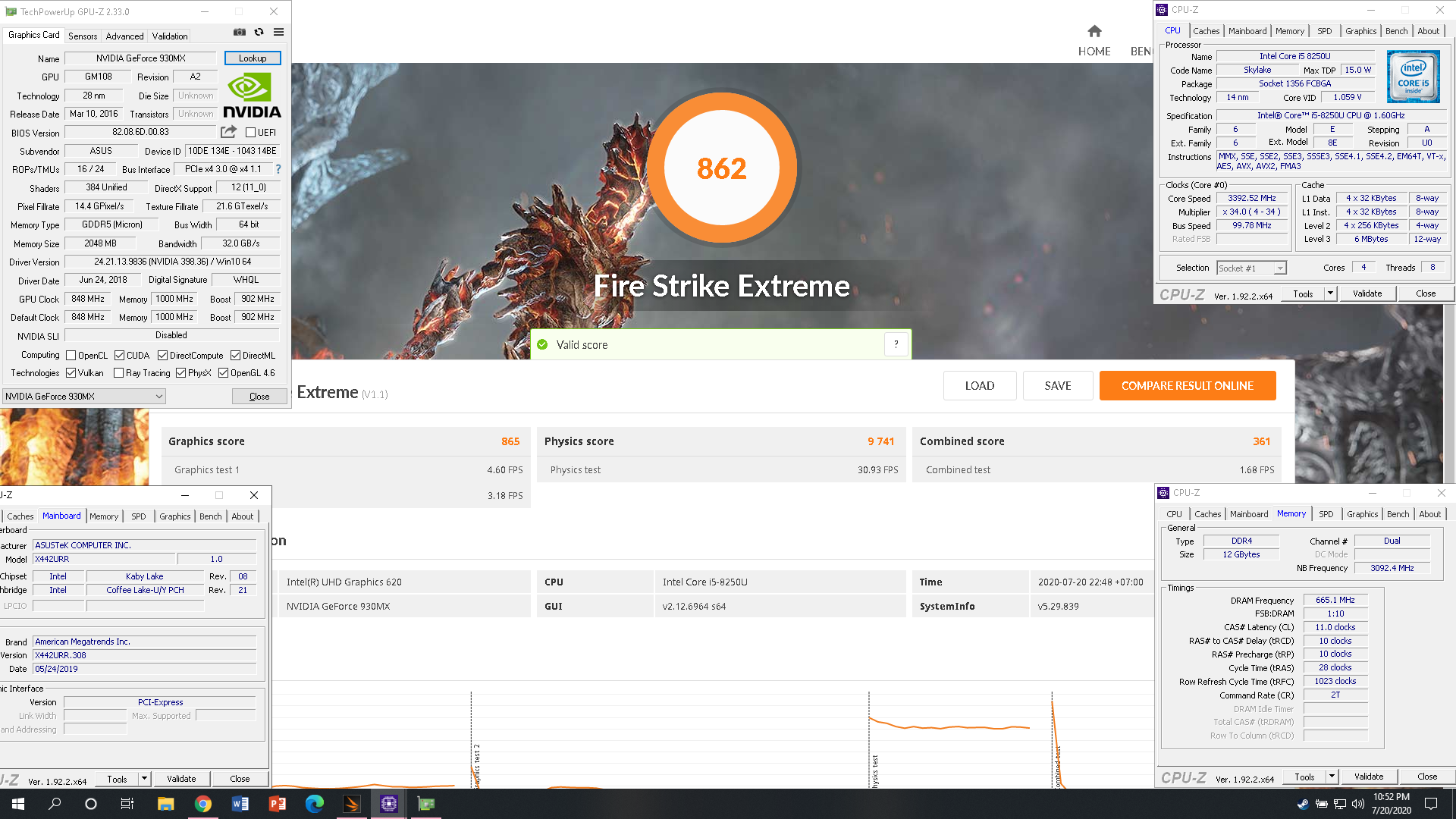Image resolution: width=1456 pixels, height=819 pixels.
Task: Click the Bus Interface question mark
Action: pyautogui.click(x=278, y=169)
